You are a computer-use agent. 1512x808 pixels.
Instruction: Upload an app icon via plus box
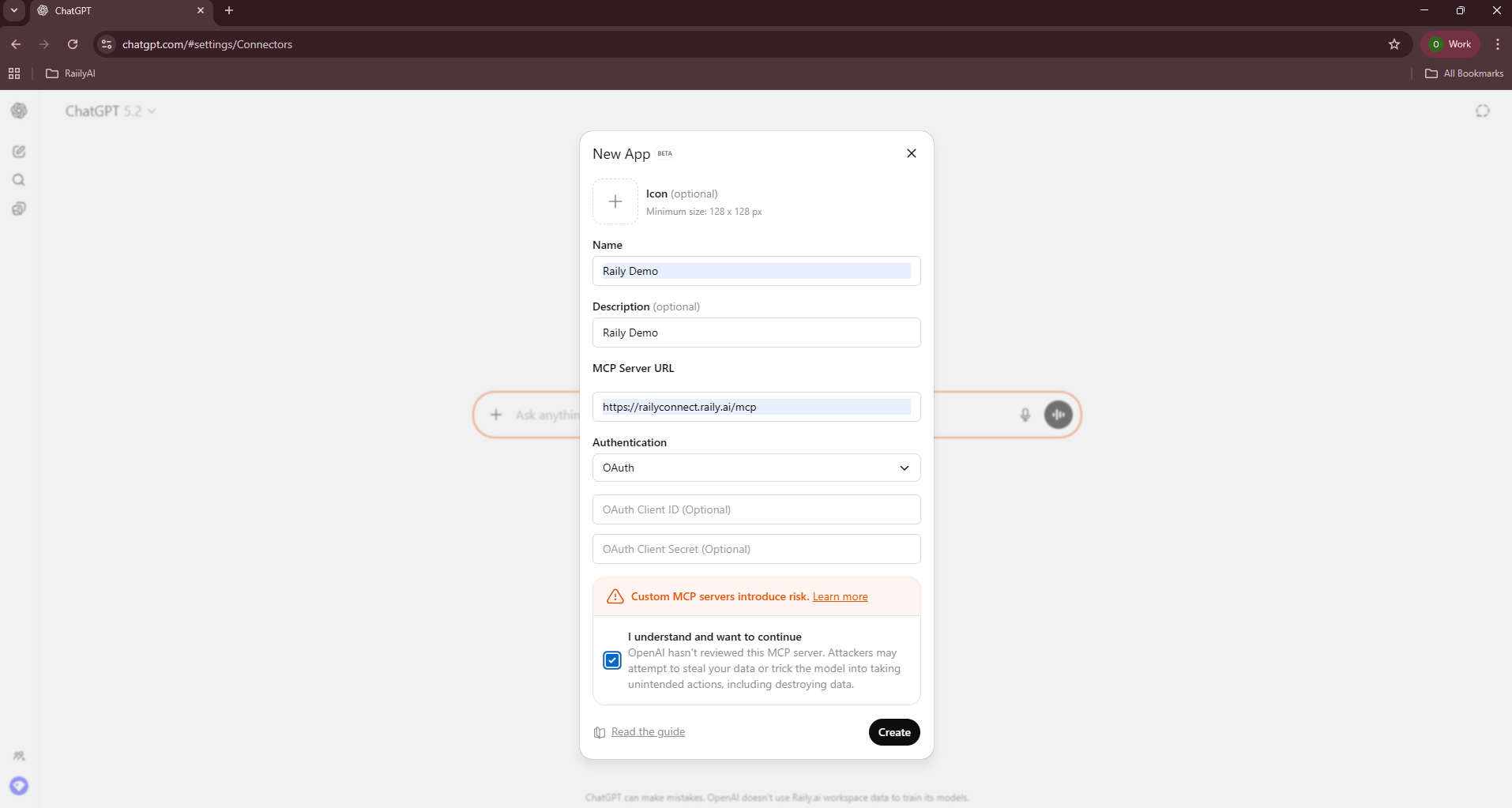click(615, 201)
